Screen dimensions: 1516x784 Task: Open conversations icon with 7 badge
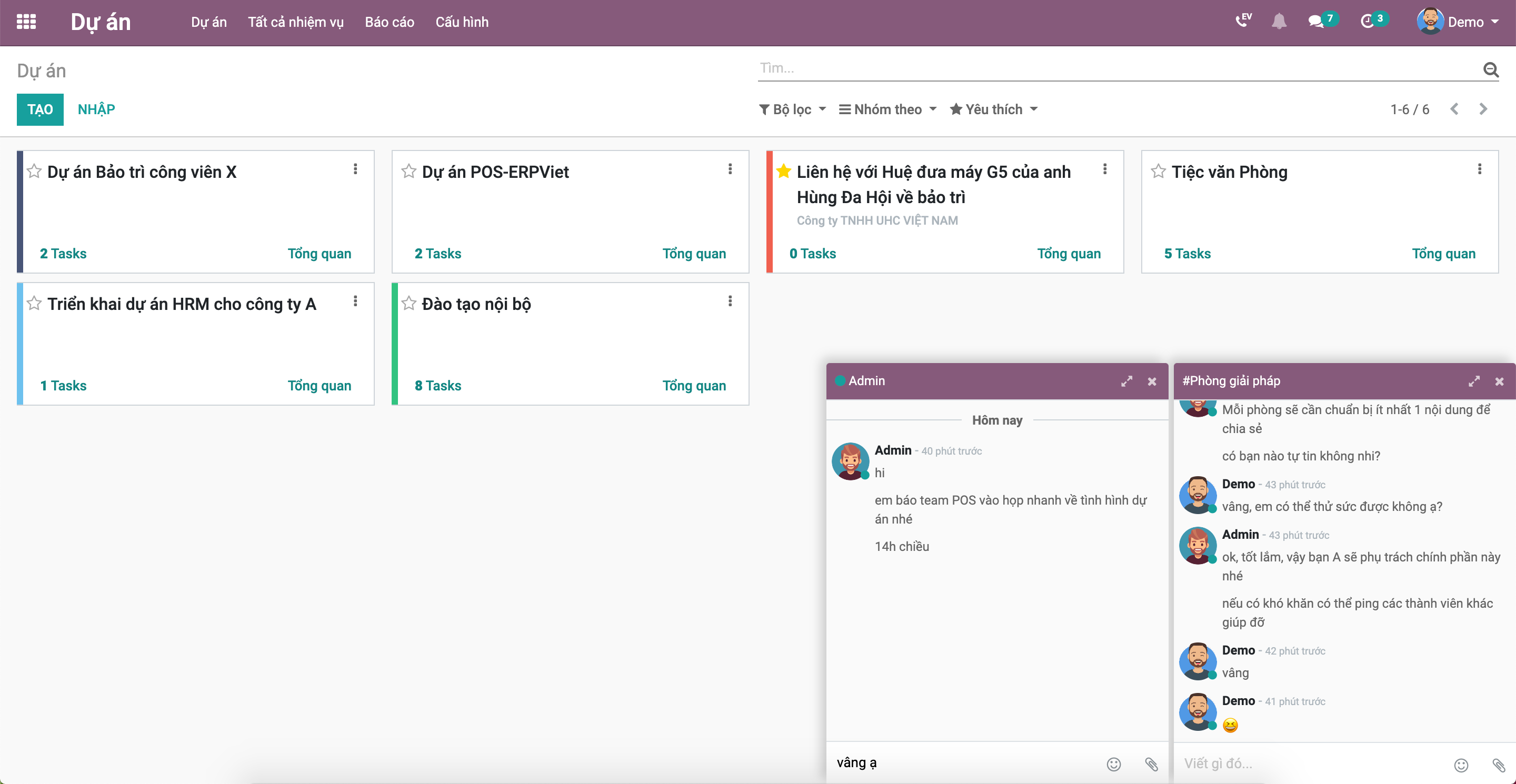point(1316,22)
